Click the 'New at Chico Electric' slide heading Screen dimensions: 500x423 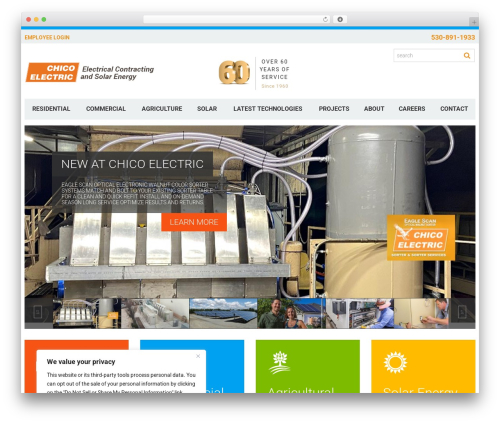132,164
